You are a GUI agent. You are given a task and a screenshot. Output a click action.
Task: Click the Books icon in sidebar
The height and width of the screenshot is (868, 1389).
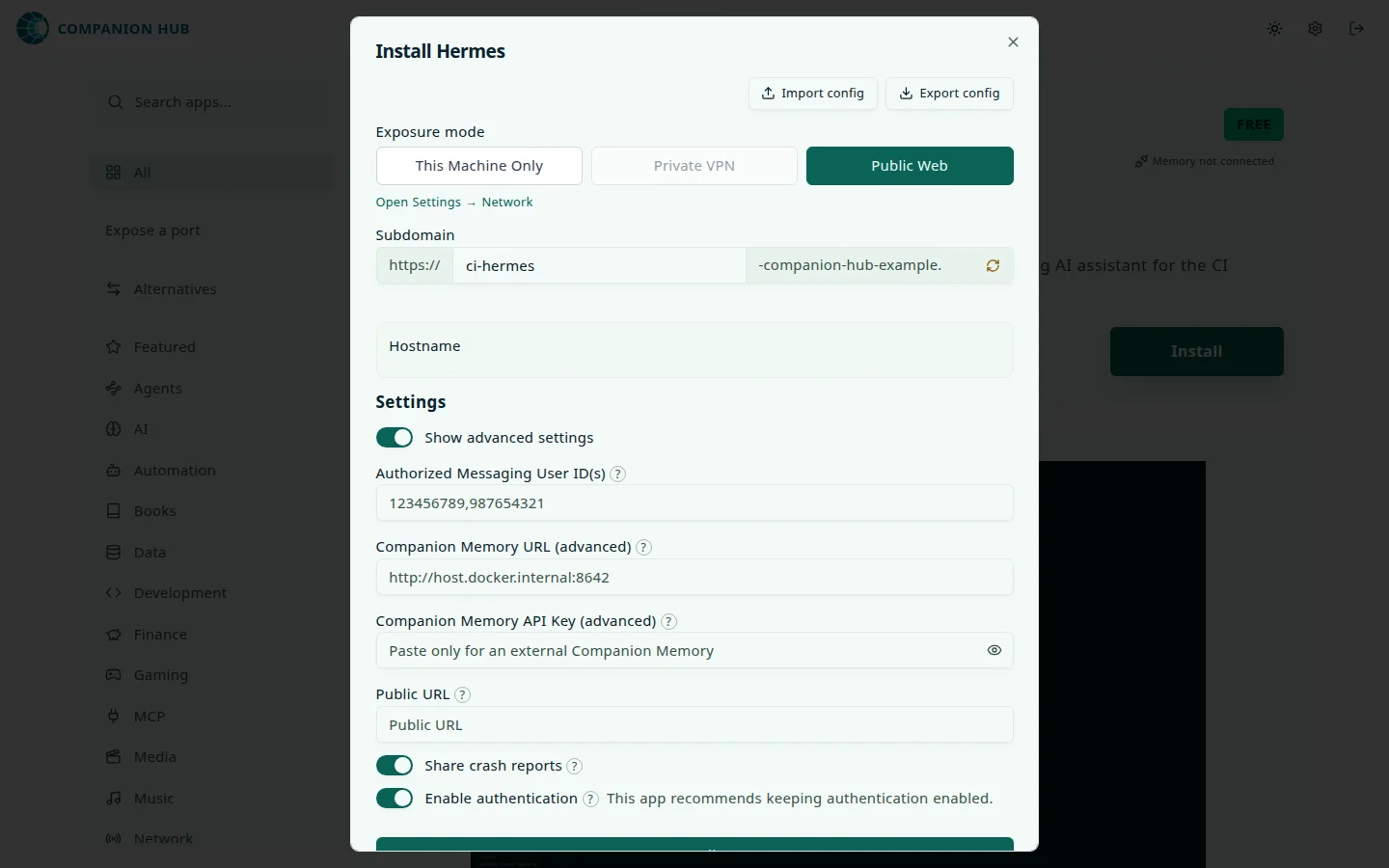point(114,511)
